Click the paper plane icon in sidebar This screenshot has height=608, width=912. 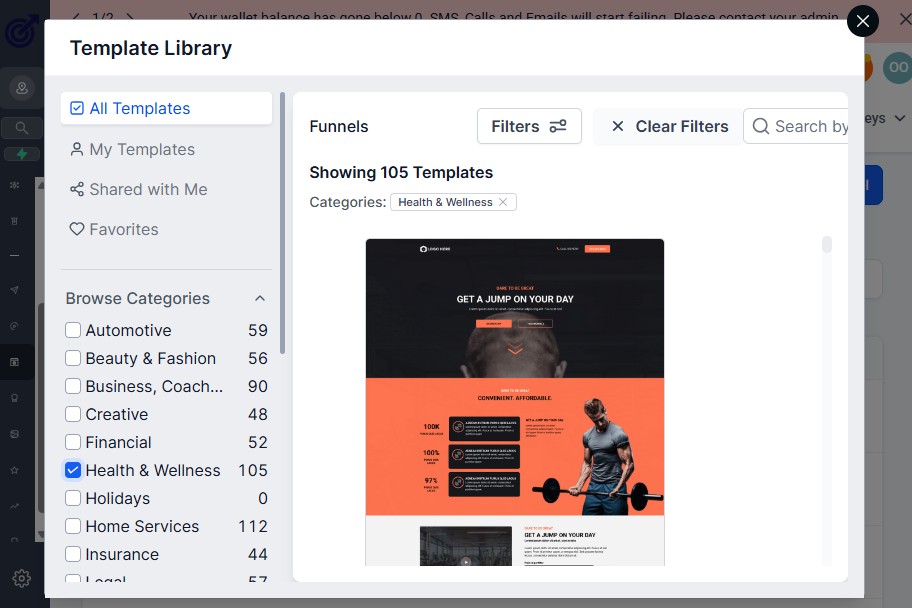pyautogui.click(x=15, y=290)
